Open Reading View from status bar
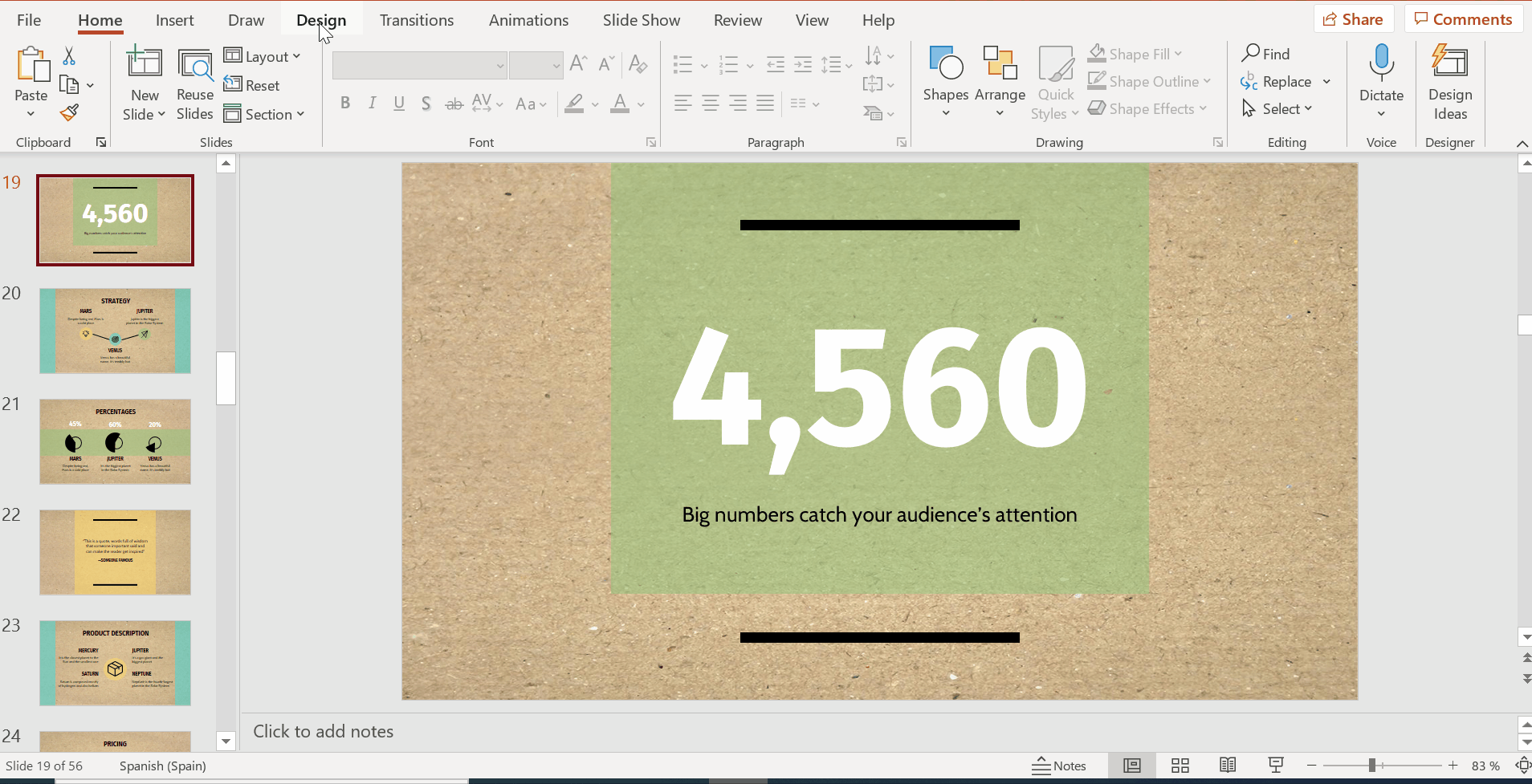 click(x=1228, y=766)
